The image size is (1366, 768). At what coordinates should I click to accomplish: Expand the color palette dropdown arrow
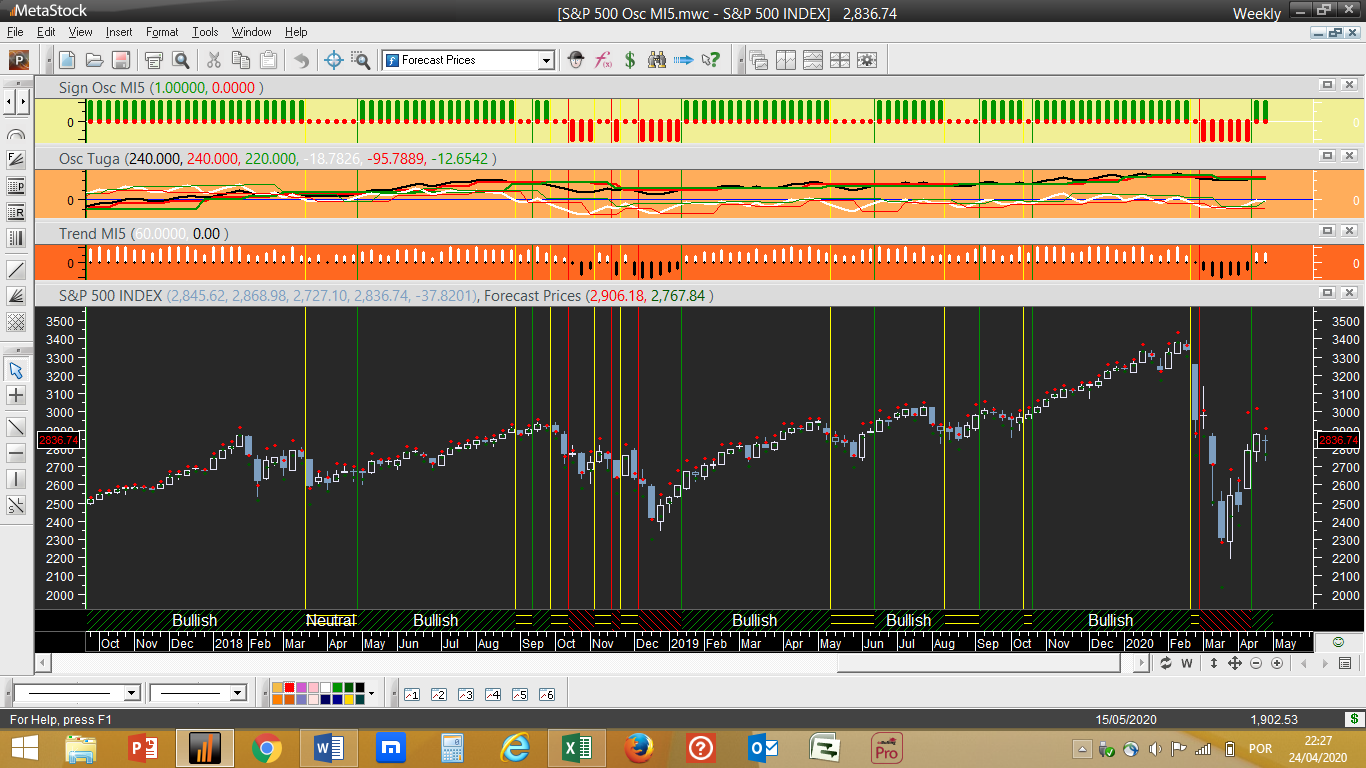click(371, 693)
